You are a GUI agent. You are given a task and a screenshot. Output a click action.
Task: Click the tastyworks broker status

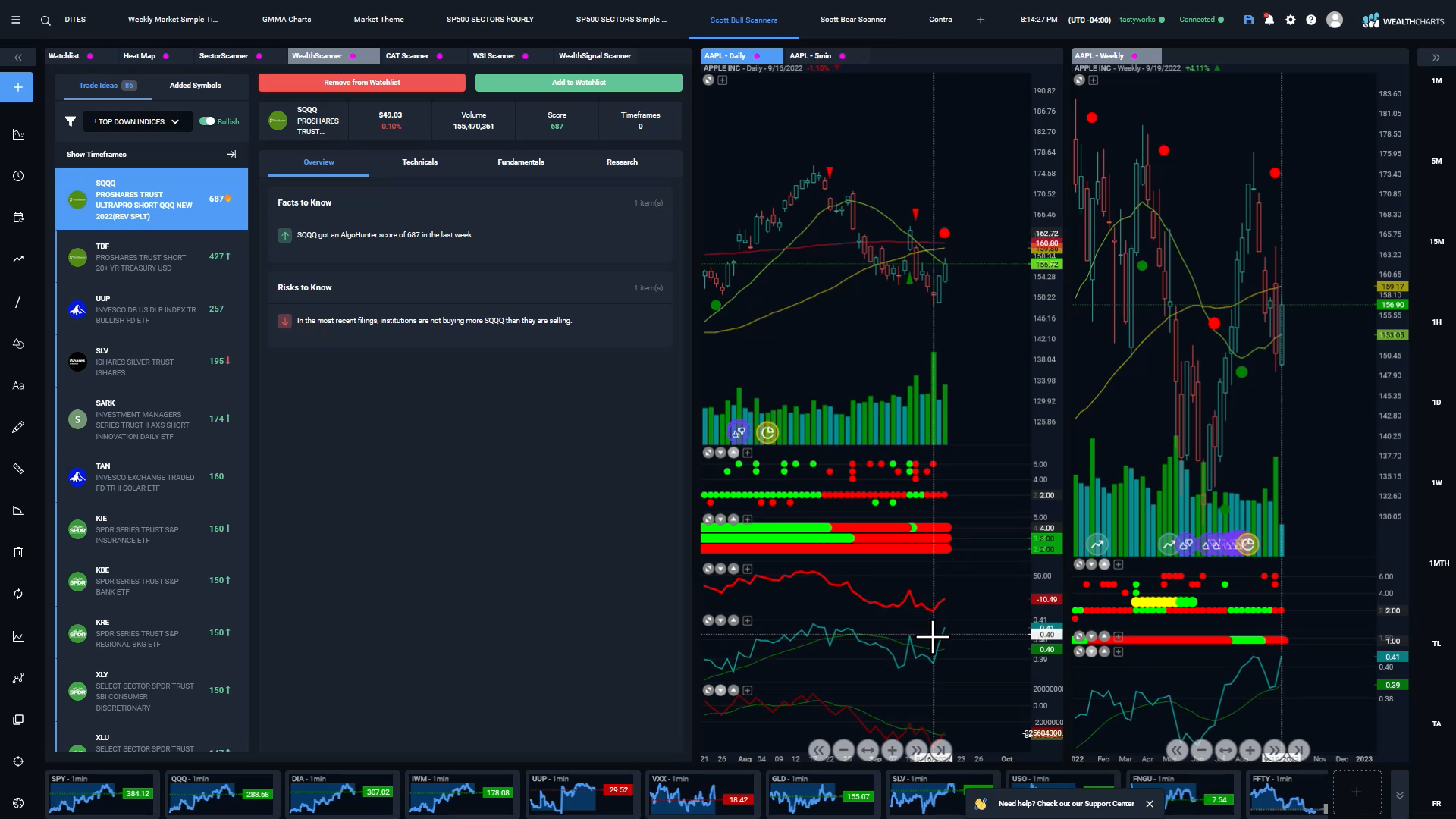click(1141, 20)
